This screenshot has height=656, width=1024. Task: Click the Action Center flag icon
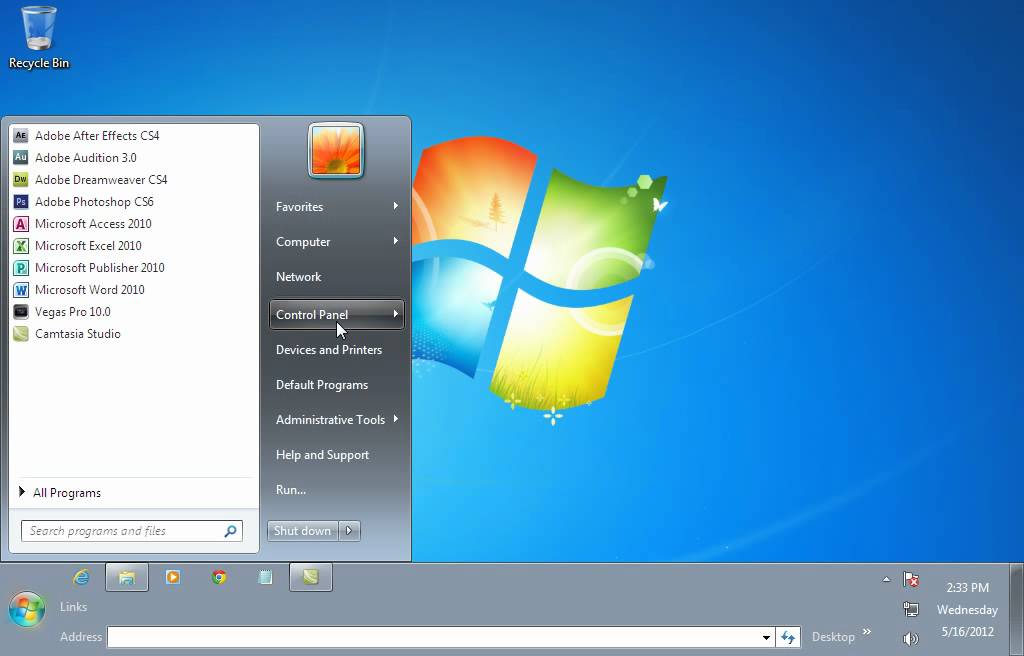point(910,579)
